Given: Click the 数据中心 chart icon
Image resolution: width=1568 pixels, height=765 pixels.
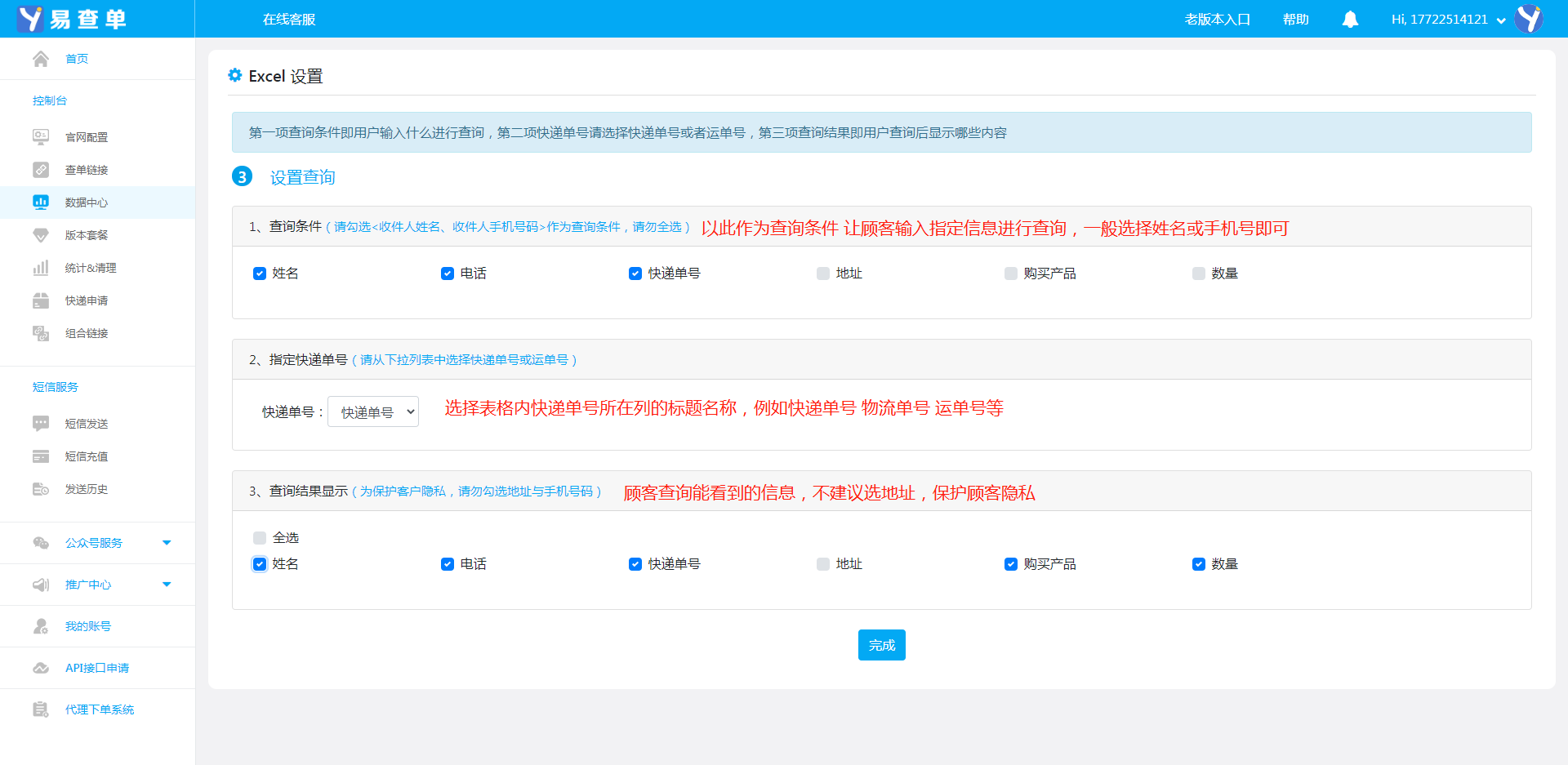Looking at the screenshot, I should [x=41, y=202].
